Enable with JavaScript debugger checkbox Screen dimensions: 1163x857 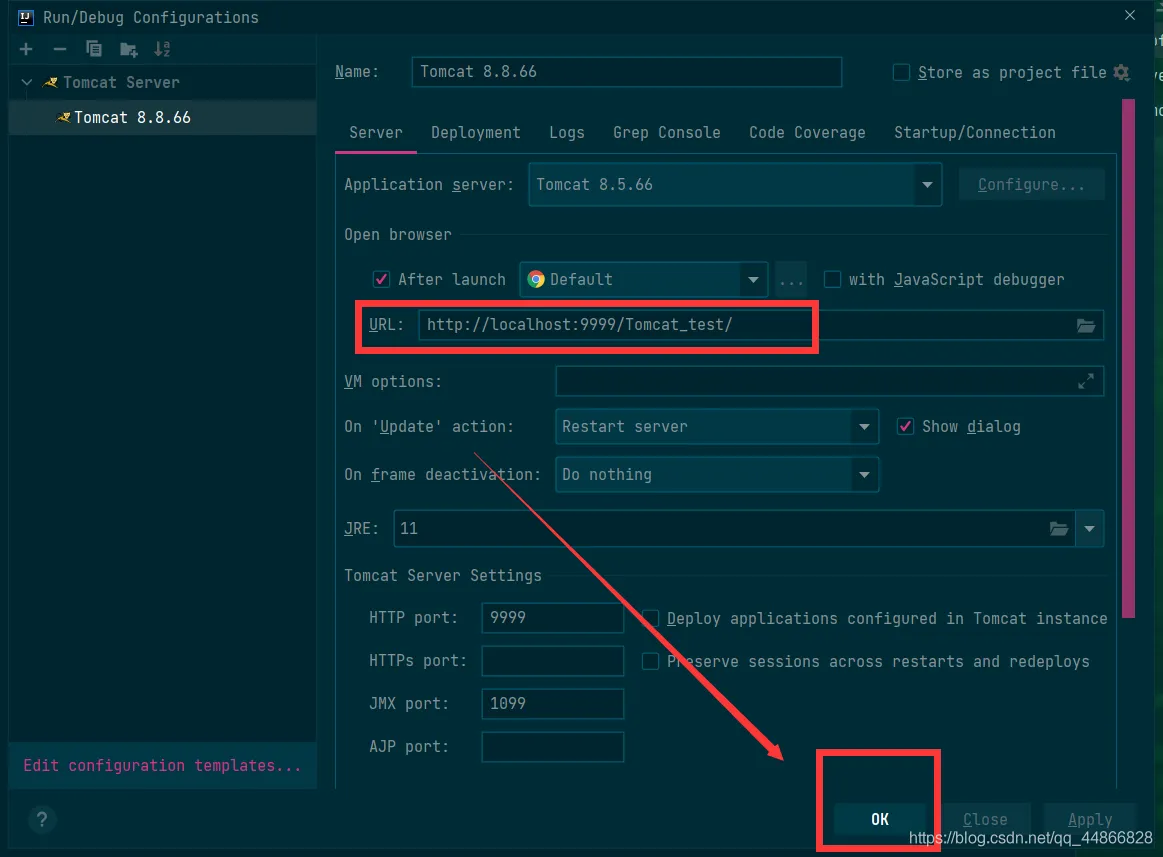click(x=832, y=279)
